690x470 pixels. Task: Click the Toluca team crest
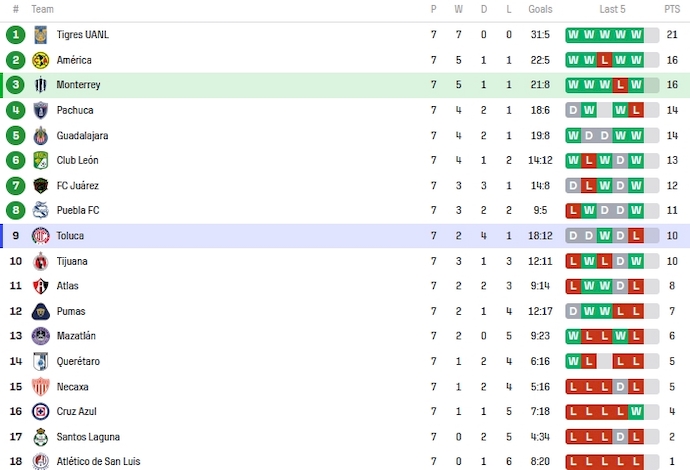pos(41,236)
